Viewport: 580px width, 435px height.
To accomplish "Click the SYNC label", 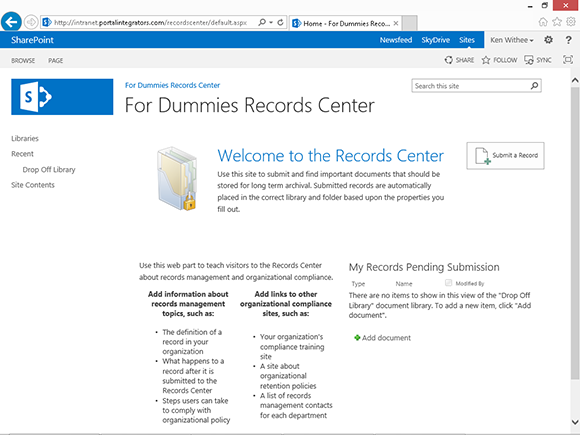I will 544,60.
